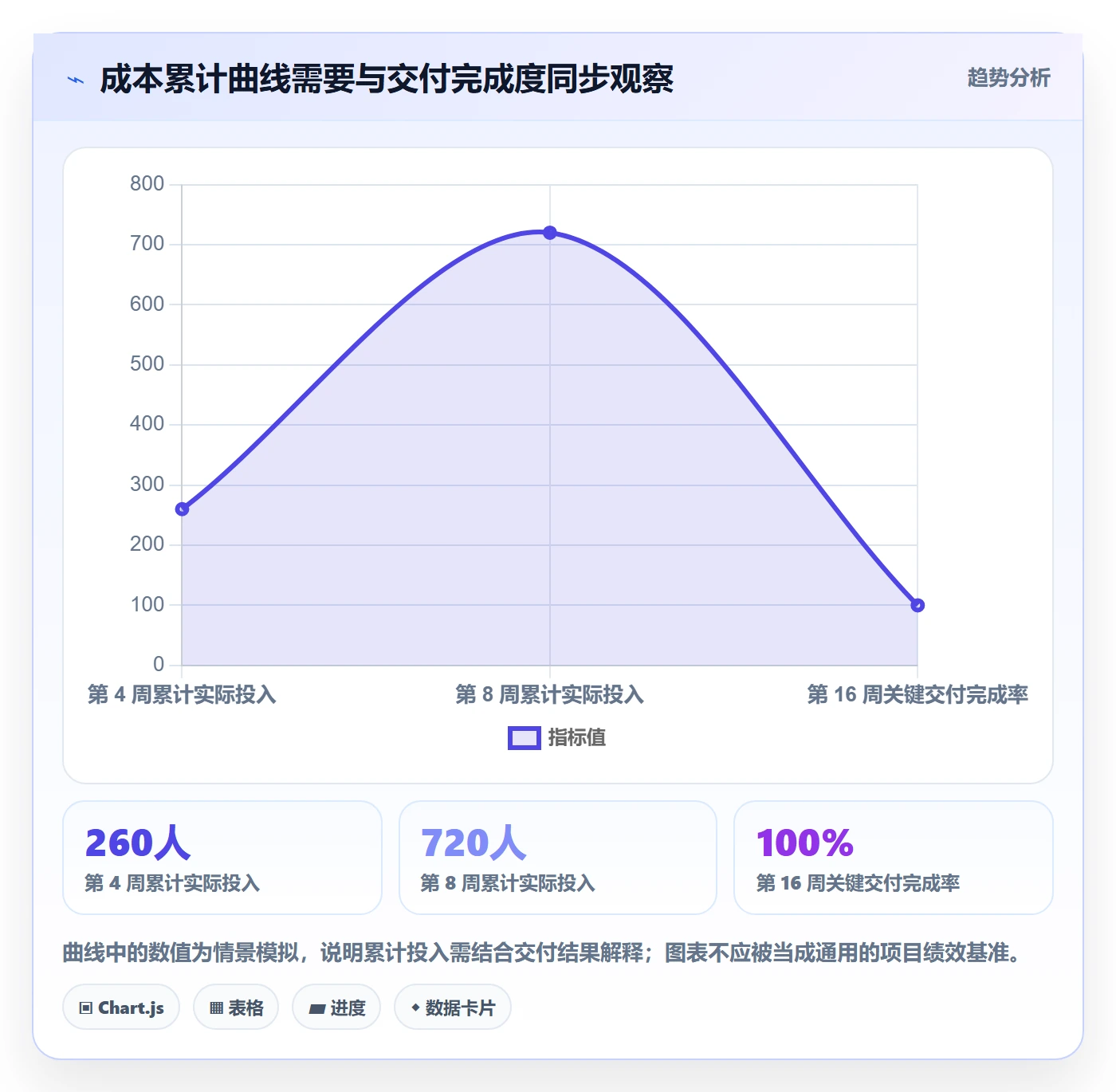
Task: Click the x-axis label 第 4 周累计实际投入
Action: click(x=182, y=695)
